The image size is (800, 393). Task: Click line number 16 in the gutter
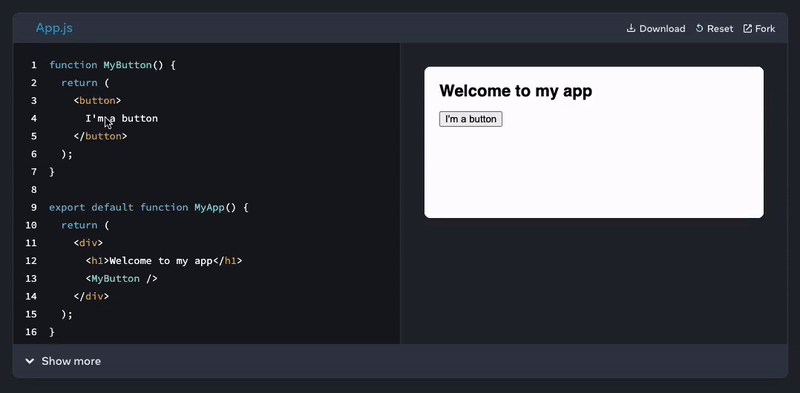31,332
